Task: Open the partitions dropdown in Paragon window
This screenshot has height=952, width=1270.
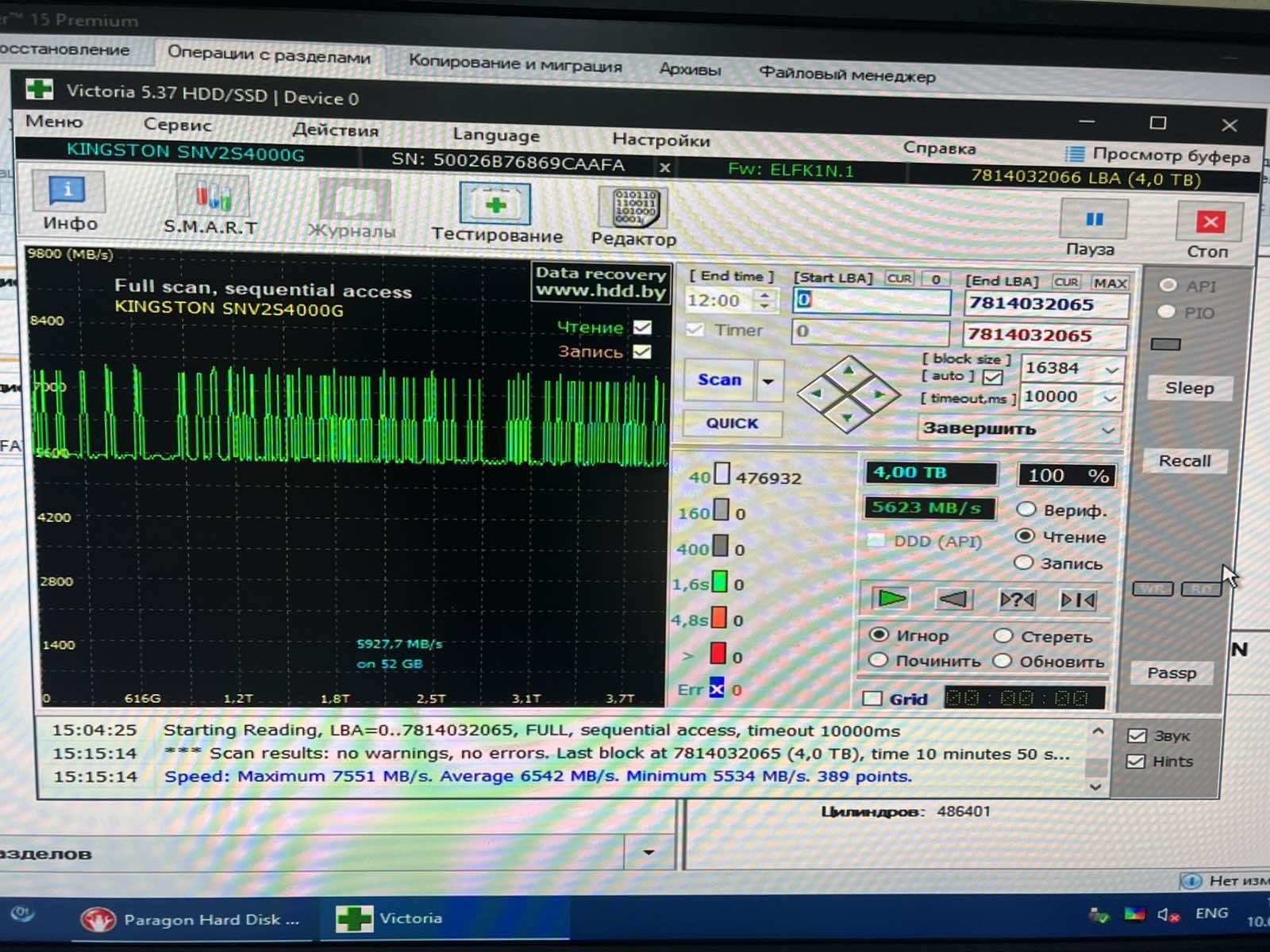Action: point(648,853)
